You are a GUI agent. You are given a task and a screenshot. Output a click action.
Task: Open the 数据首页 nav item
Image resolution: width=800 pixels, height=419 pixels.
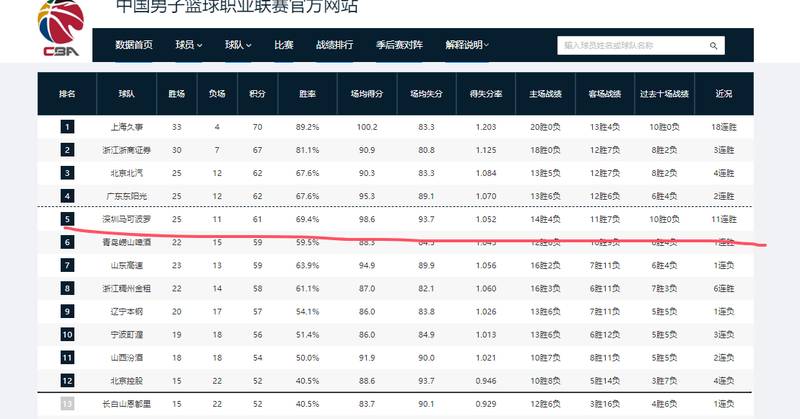pyautogui.click(x=134, y=45)
